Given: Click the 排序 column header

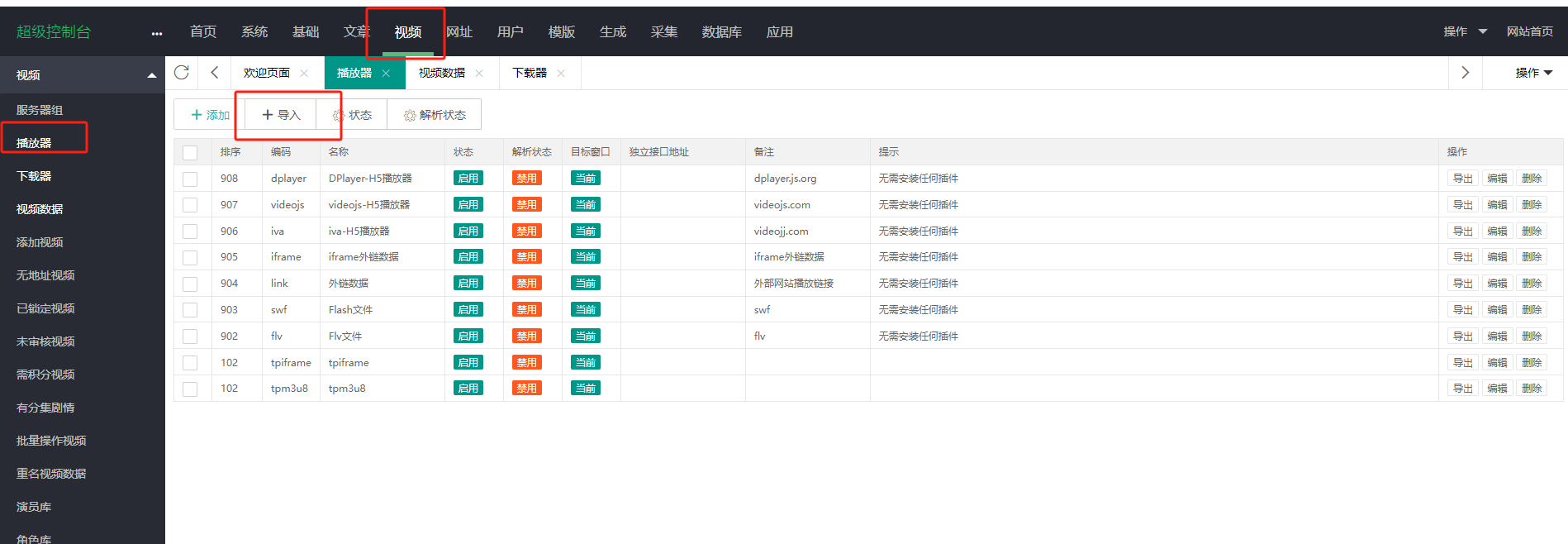Looking at the screenshot, I should [x=230, y=152].
